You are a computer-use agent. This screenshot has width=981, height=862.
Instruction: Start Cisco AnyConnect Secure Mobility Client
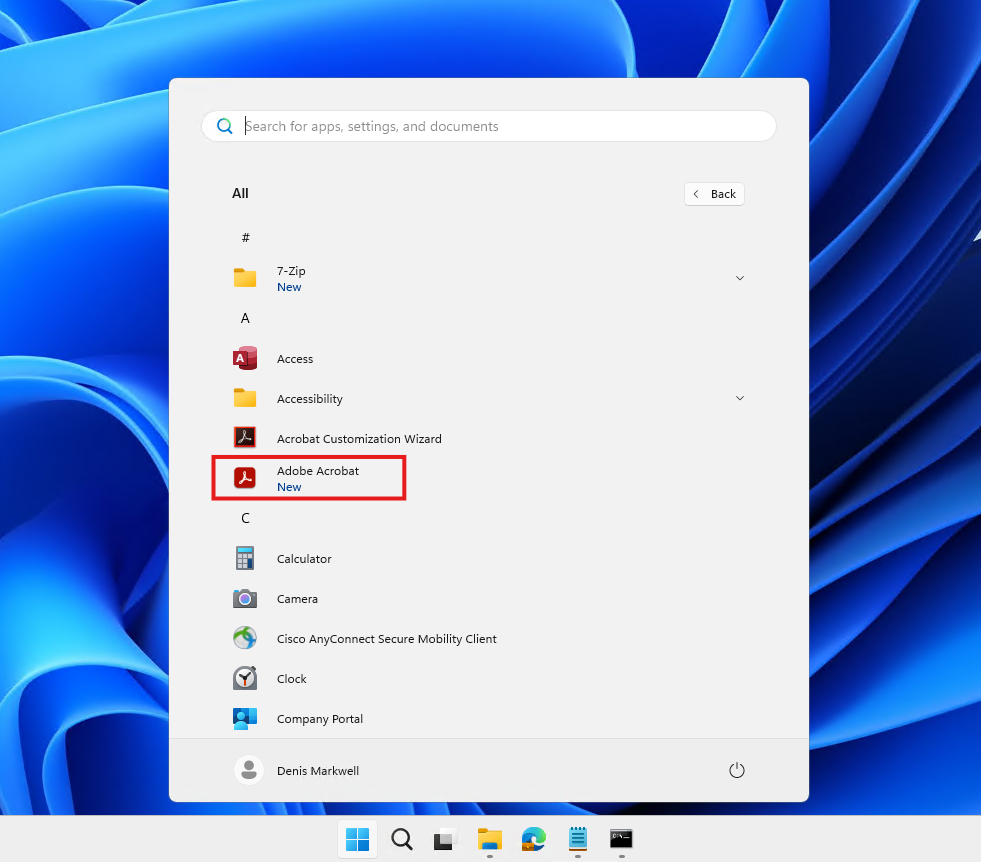pyautogui.click(x=386, y=639)
